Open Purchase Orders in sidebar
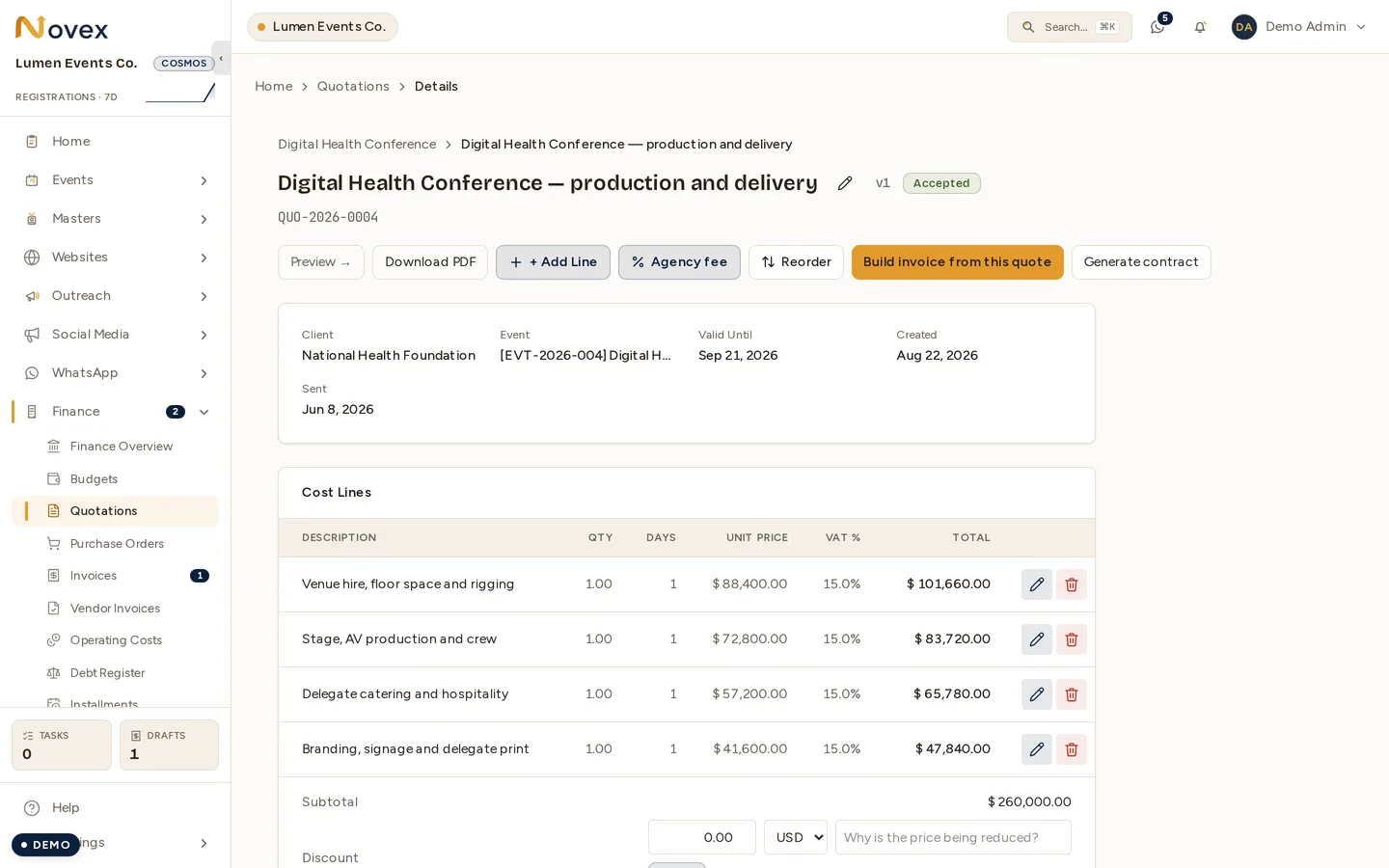Screen dimensions: 1389x868 (116, 544)
